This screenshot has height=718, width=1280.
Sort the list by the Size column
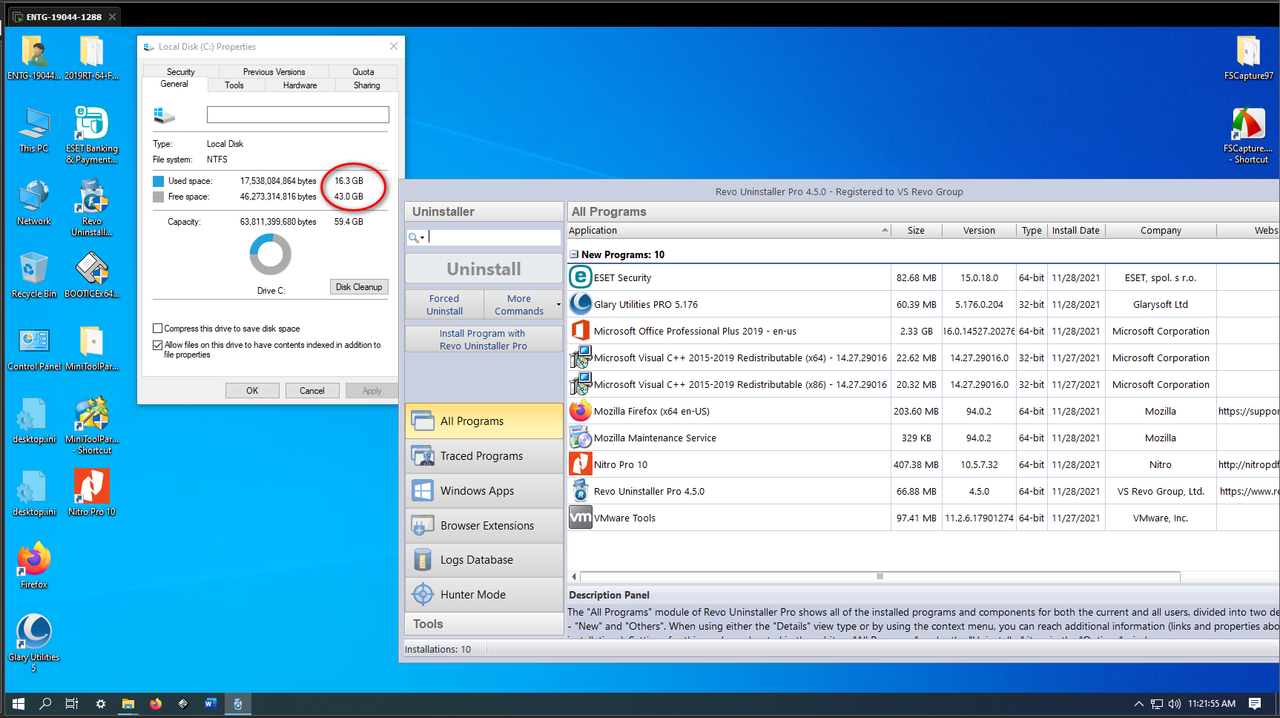(916, 230)
